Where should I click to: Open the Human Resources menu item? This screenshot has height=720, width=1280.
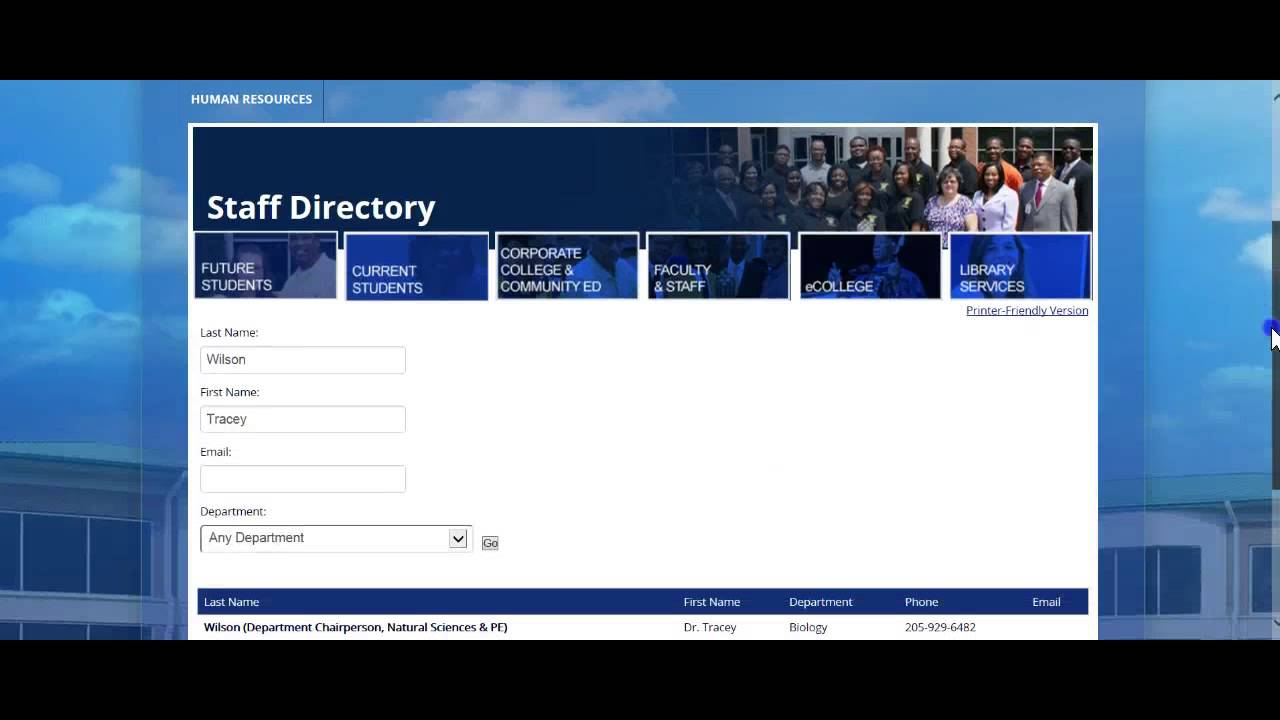point(251,99)
